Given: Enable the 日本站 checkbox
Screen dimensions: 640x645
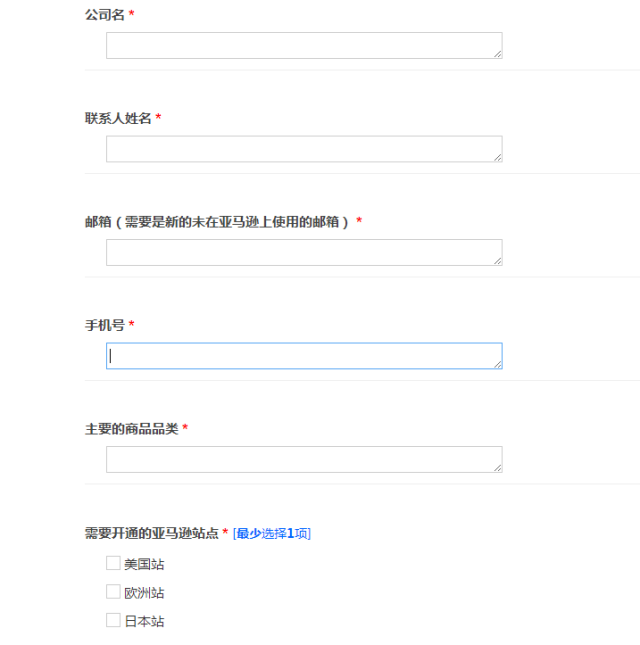Looking at the screenshot, I should coord(113,620).
